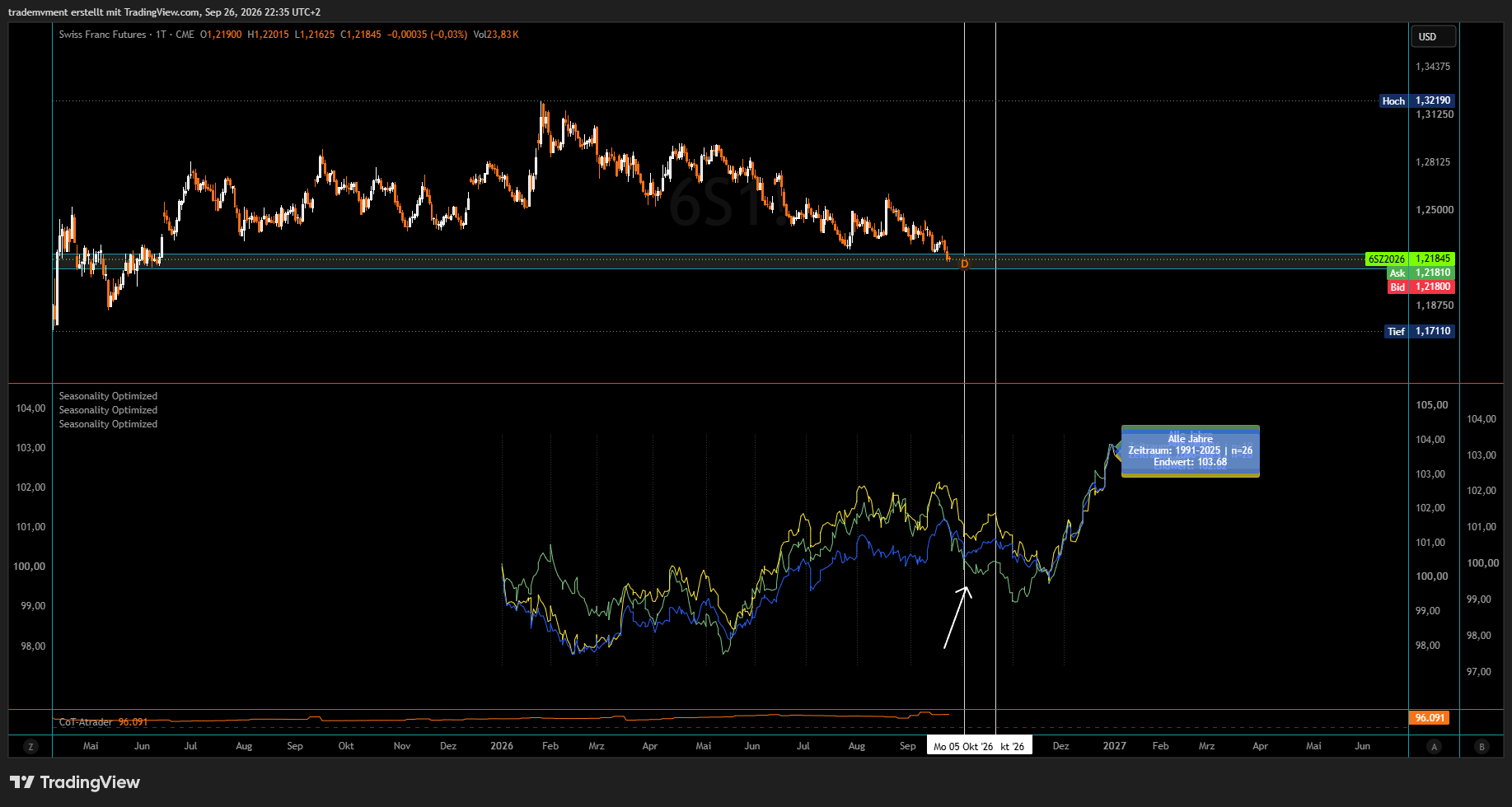Open the USD currency selector

[1434, 36]
